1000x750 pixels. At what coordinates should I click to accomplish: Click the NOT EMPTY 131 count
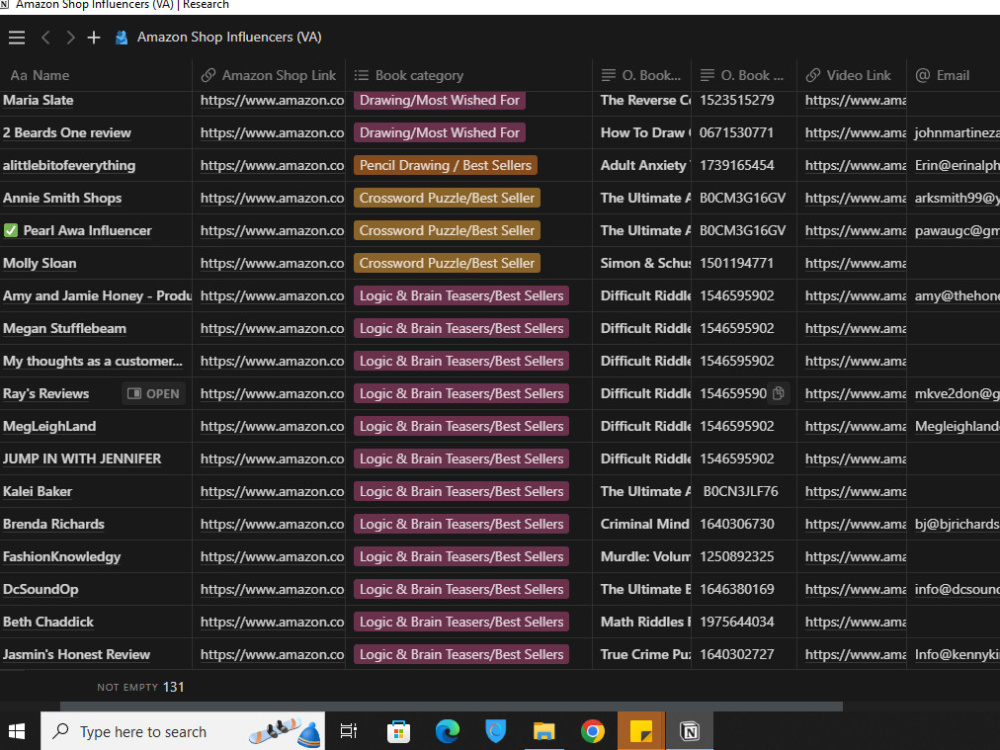pos(140,687)
